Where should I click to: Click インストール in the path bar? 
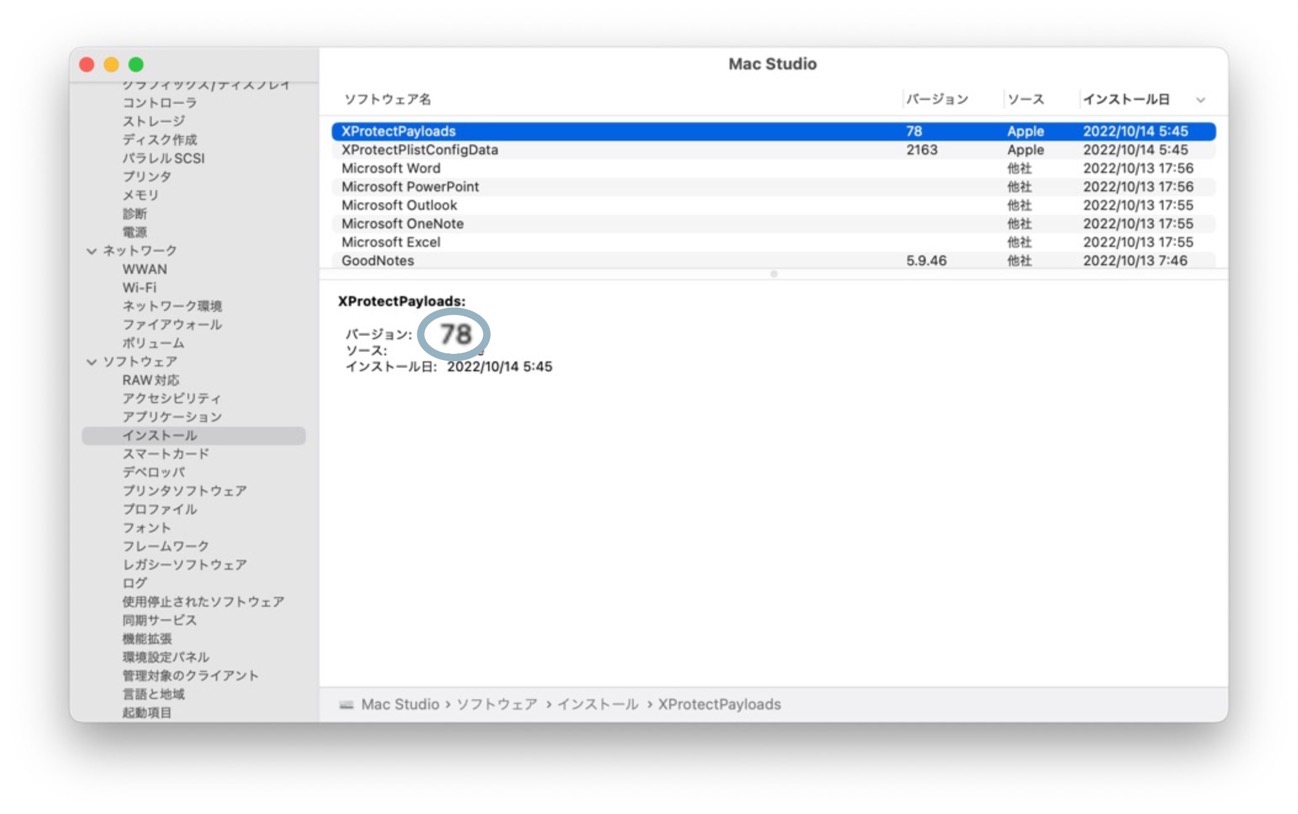pos(598,705)
